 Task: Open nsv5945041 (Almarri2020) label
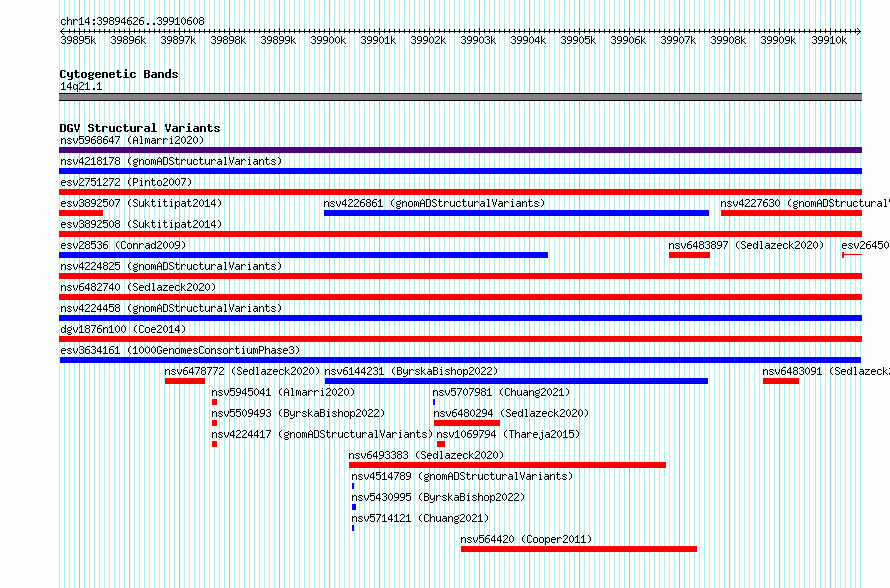point(283,392)
